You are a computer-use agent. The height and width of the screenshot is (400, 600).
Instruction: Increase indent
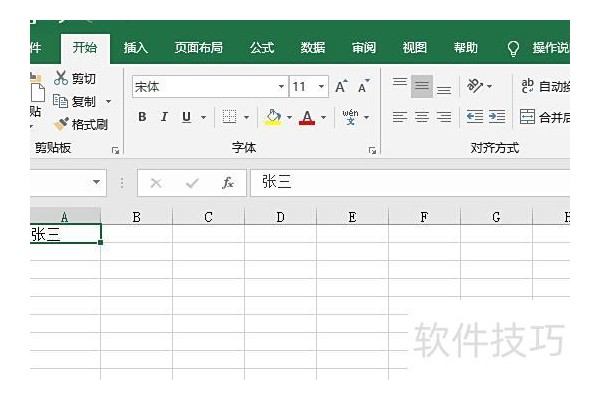[x=497, y=116]
